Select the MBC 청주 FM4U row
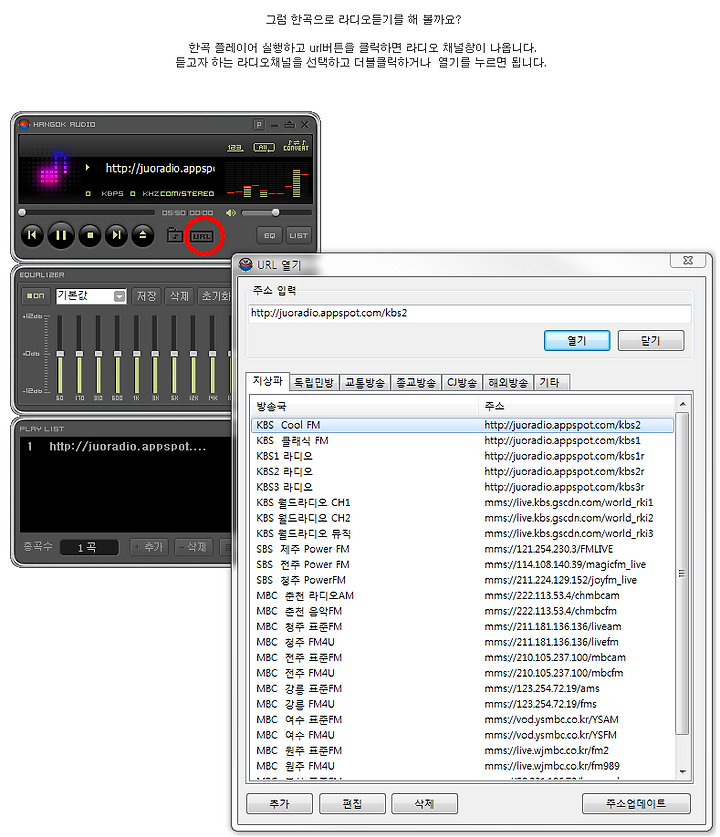 462,642
